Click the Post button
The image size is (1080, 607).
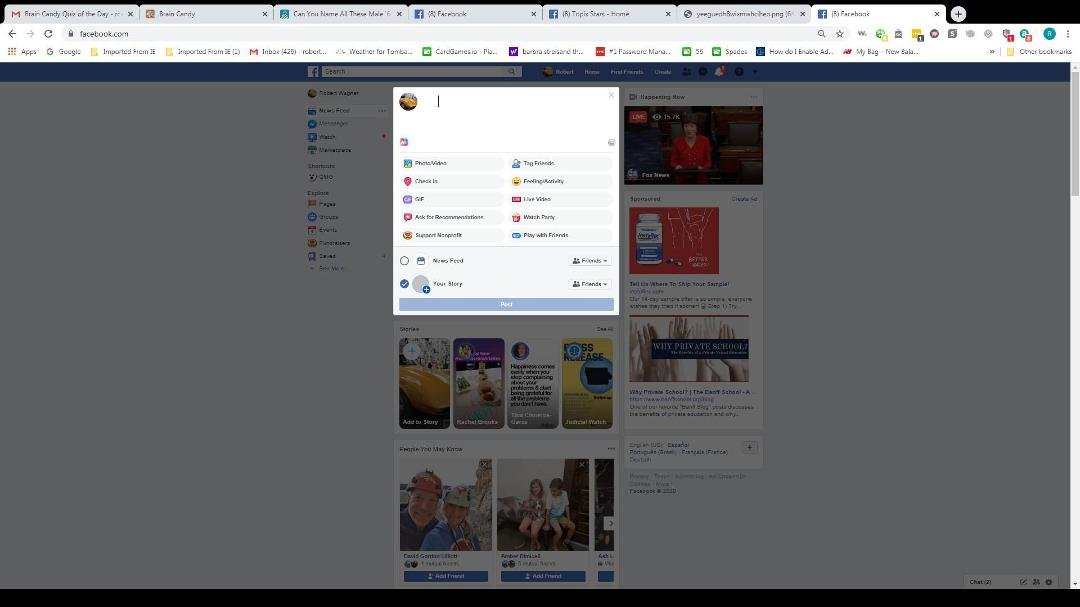click(x=506, y=305)
